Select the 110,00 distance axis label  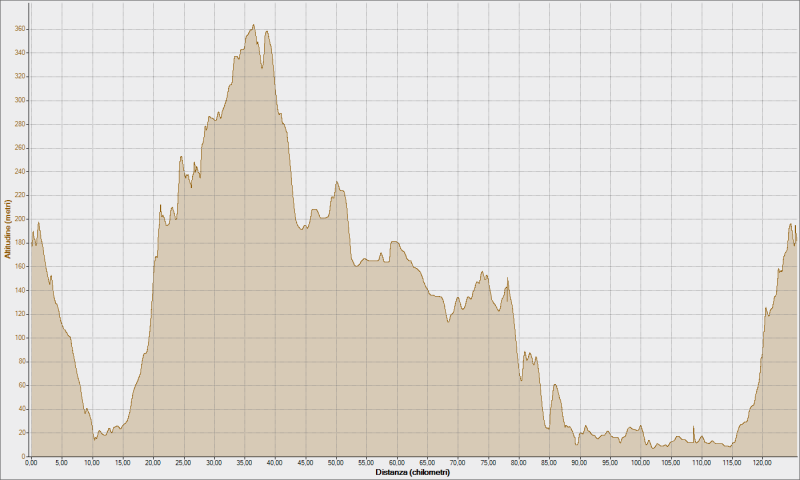702,463
